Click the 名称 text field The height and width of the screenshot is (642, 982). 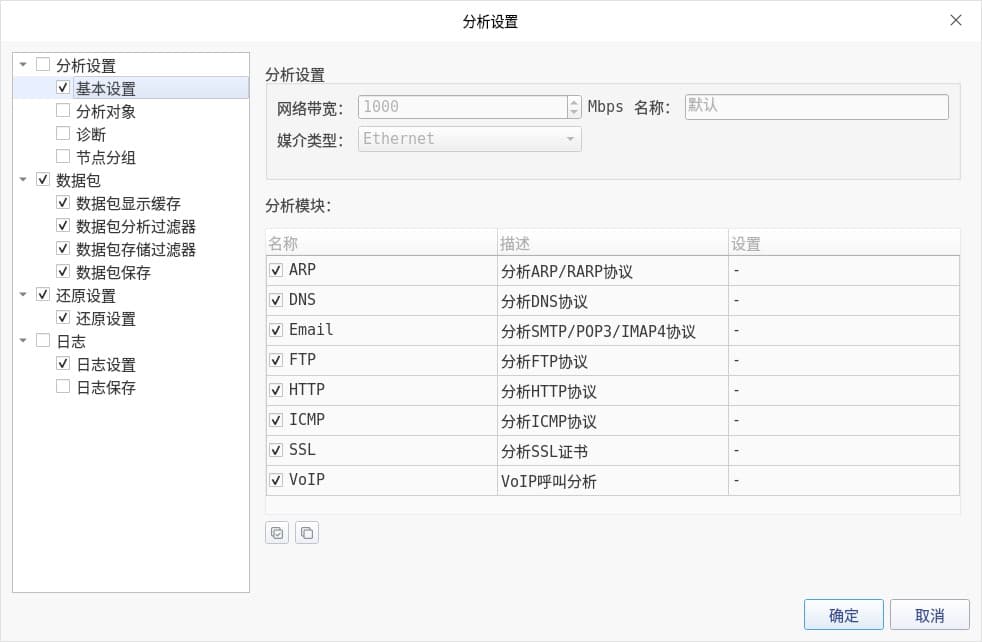816,107
